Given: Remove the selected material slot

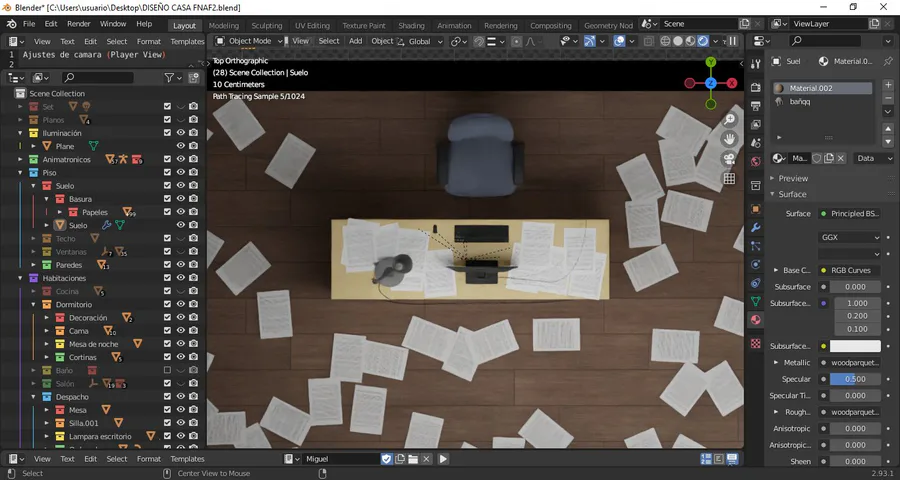Looking at the screenshot, I should click(888, 98).
